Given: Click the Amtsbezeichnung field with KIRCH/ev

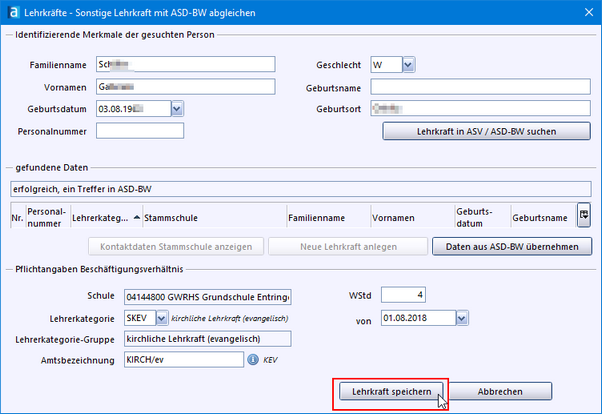Looking at the screenshot, I should (x=182, y=359).
